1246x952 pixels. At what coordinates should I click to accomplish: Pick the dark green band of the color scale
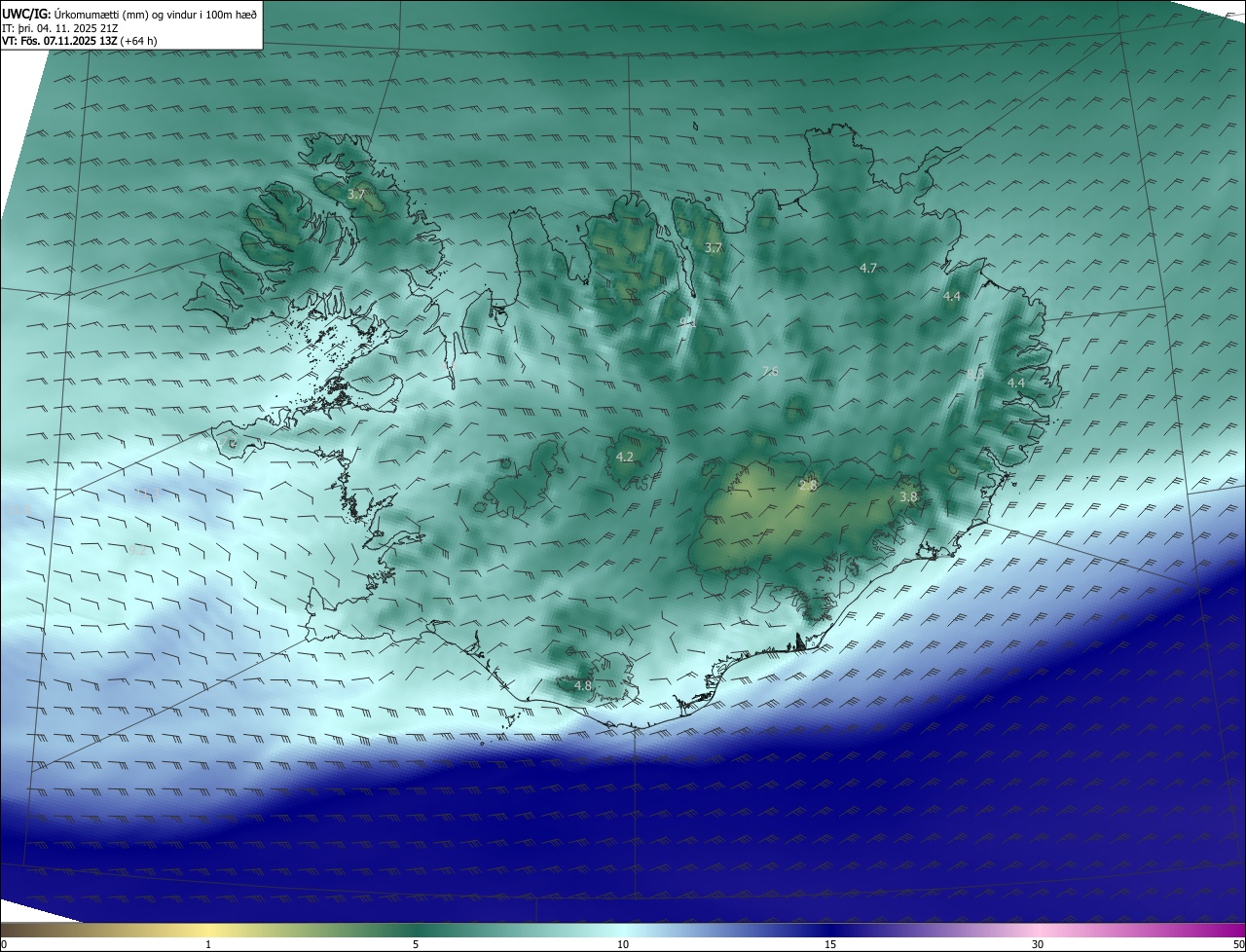416,931
